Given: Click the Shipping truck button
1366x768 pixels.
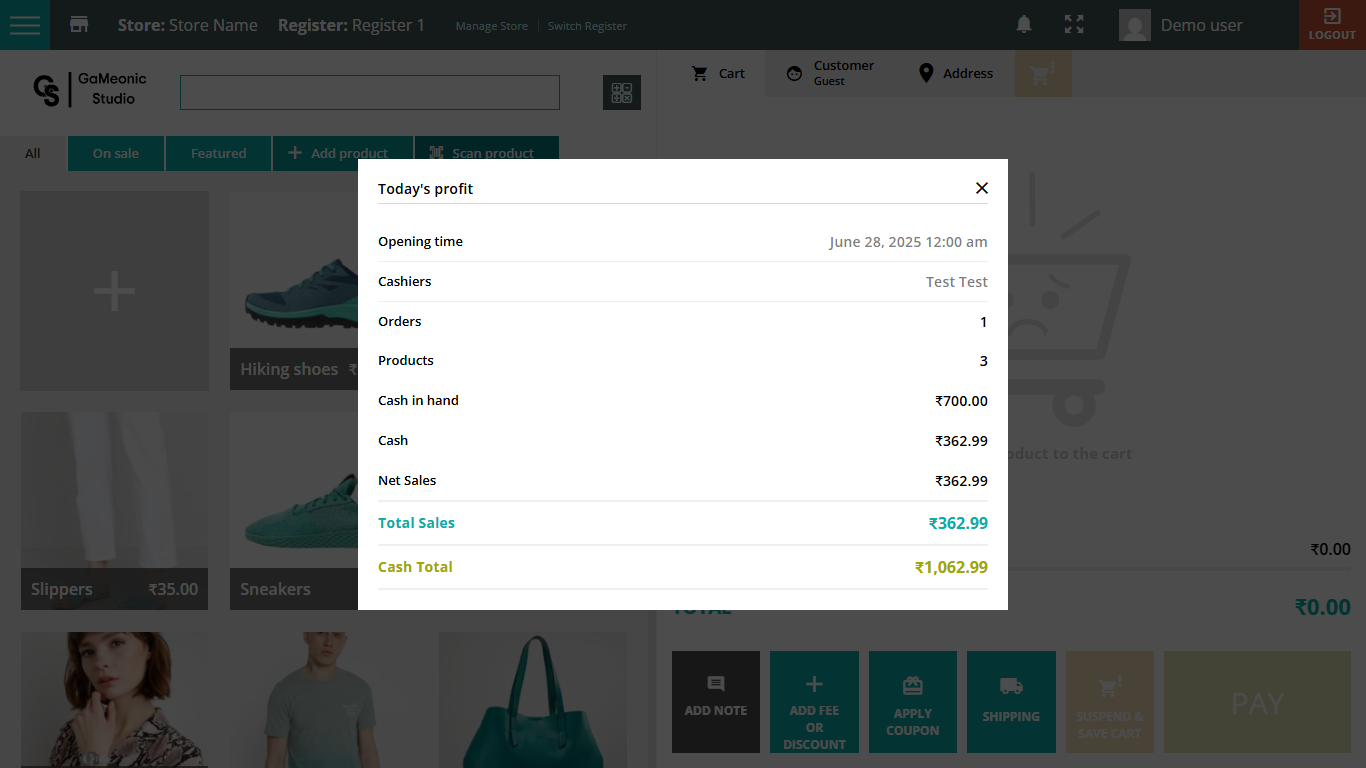Looking at the screenshot, I should tap(1011, 701).
